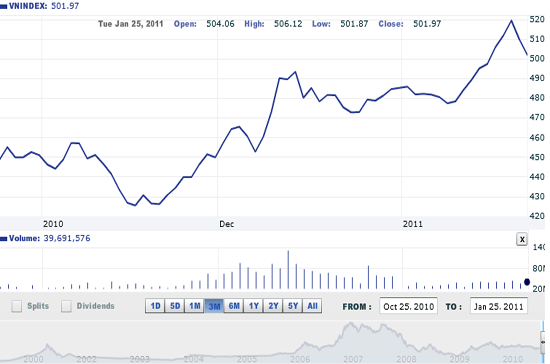Screen dimensions: 550x364
Task: Select the 5Y time range
Action: [x=293, y=306]
